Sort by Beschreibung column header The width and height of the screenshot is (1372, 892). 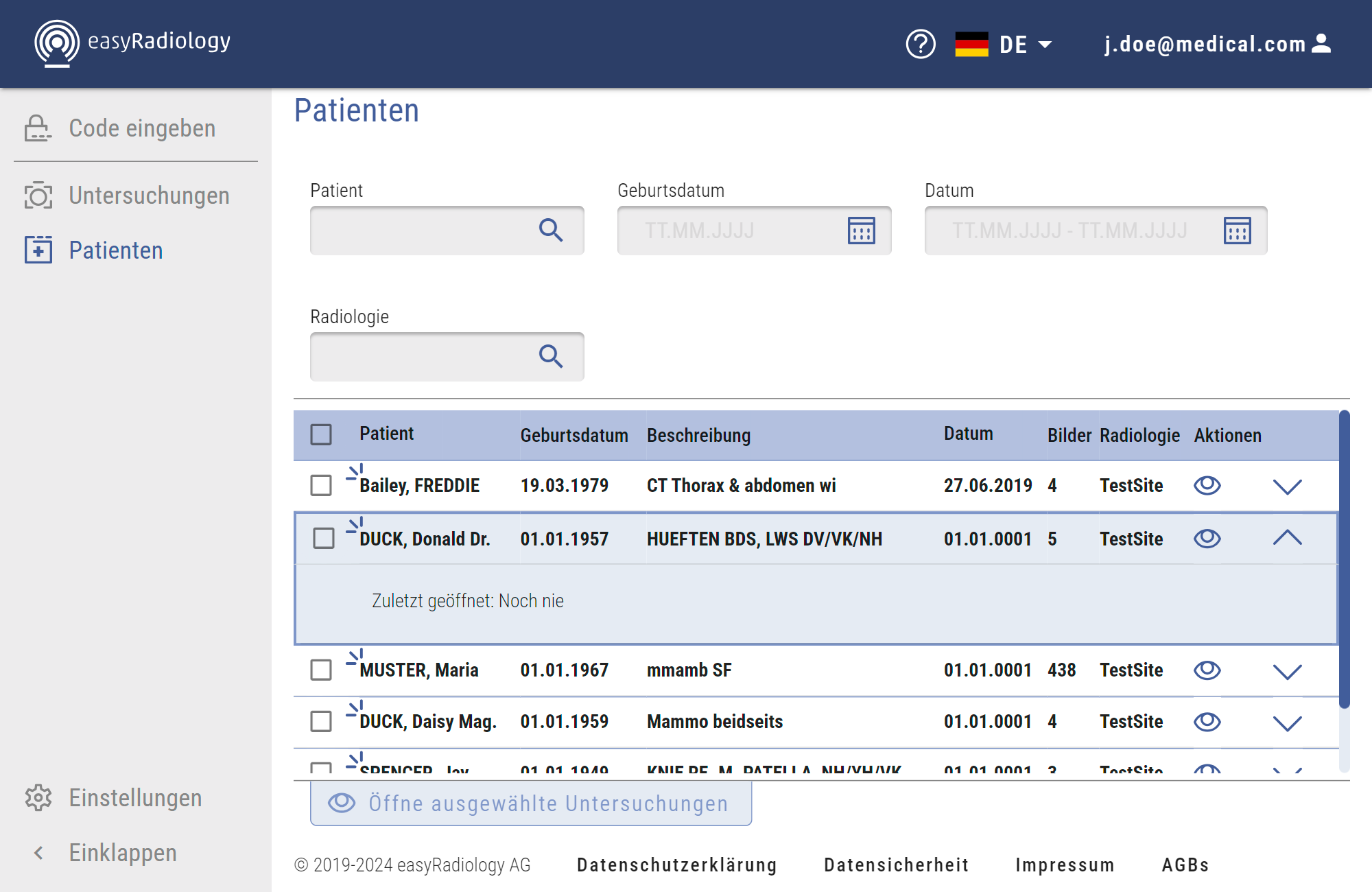[x=698, y=435]
